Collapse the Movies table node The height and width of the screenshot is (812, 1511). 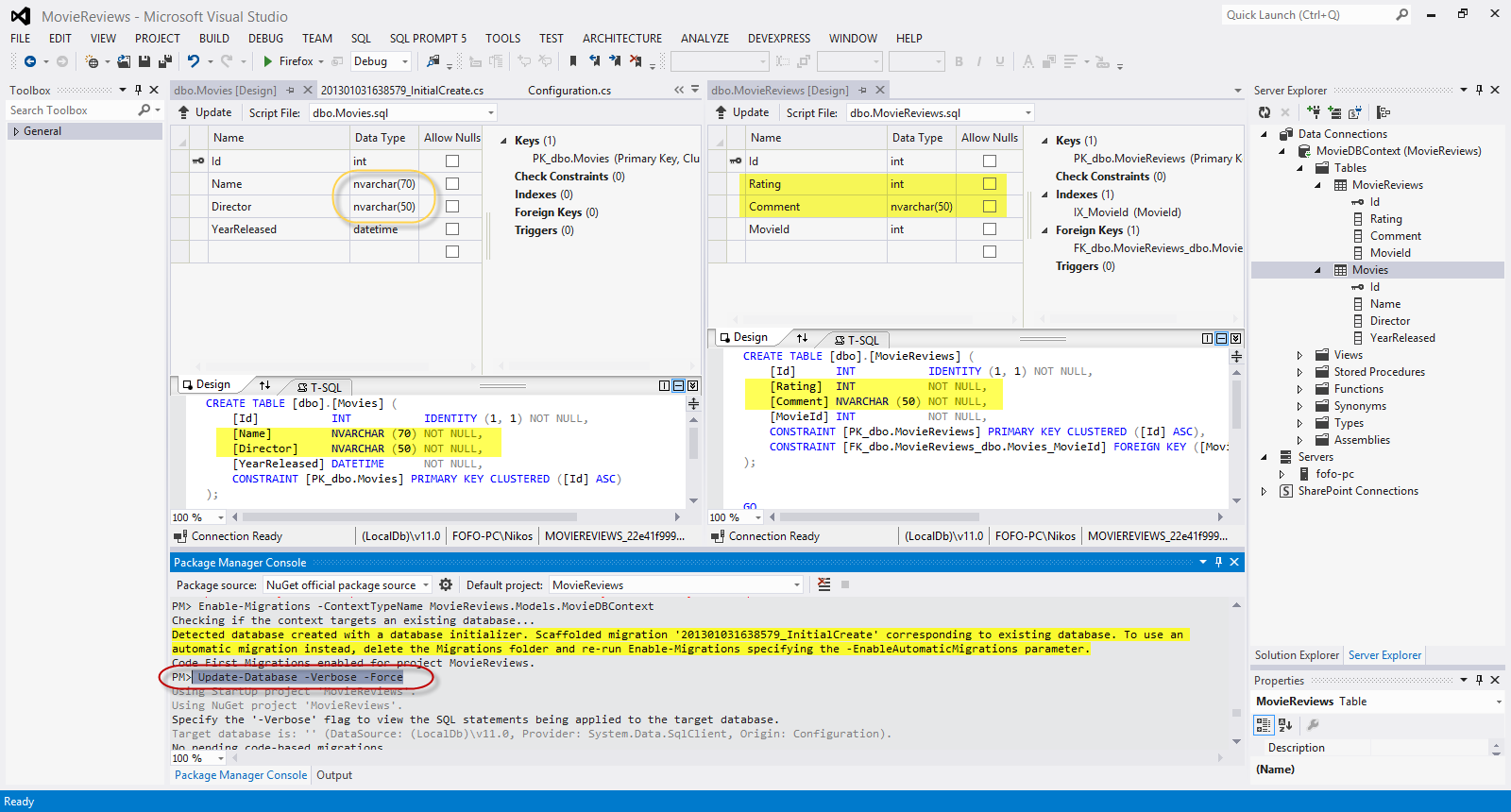point(1318,270)
